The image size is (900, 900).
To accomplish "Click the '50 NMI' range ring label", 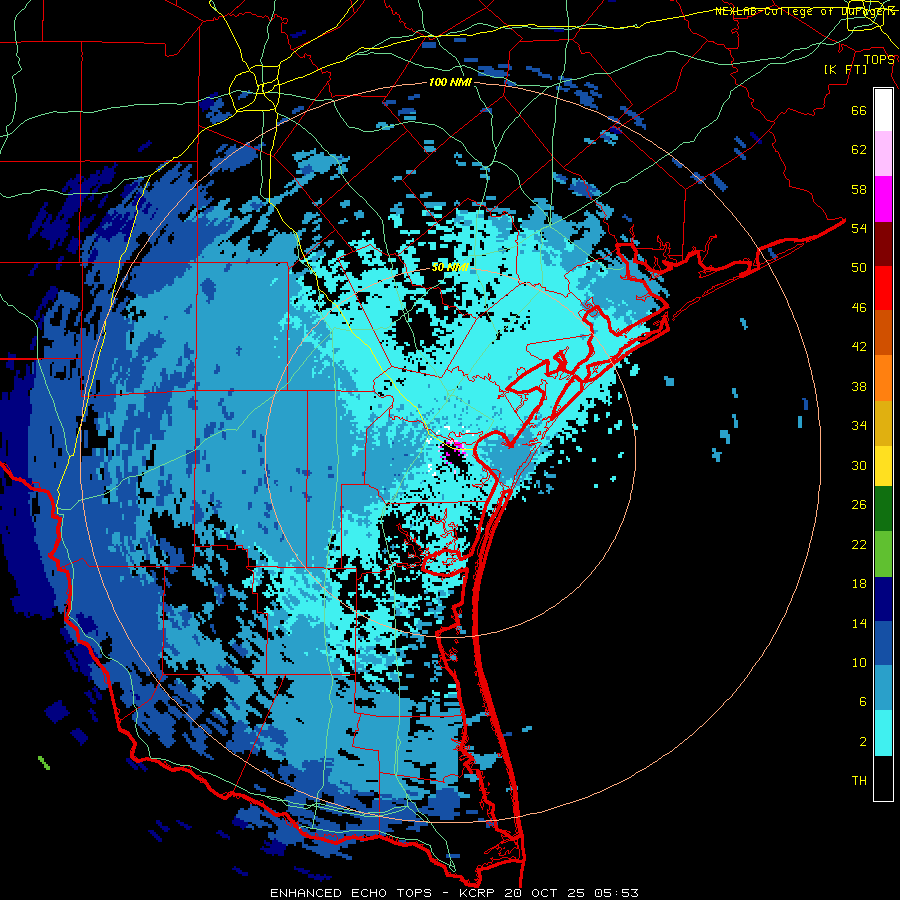I will click(450, 267).
